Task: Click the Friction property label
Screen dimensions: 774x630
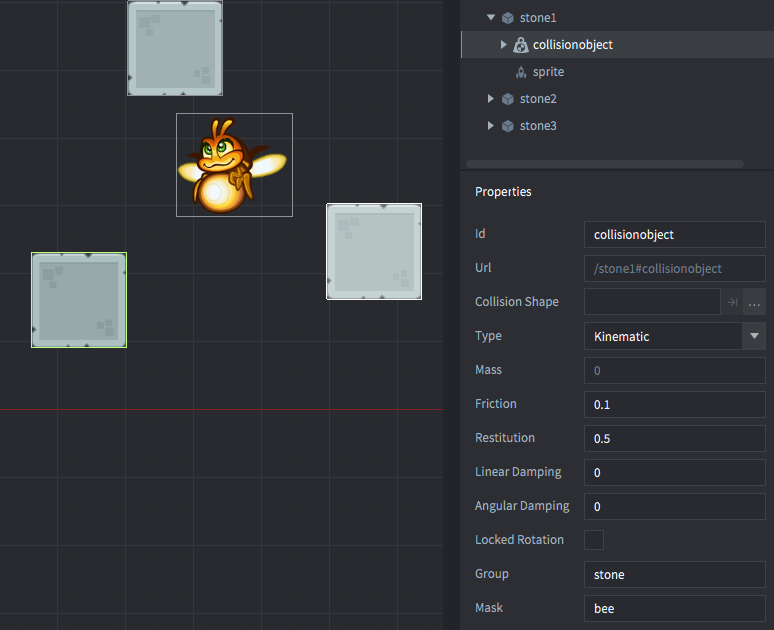Action: point(496,404)
